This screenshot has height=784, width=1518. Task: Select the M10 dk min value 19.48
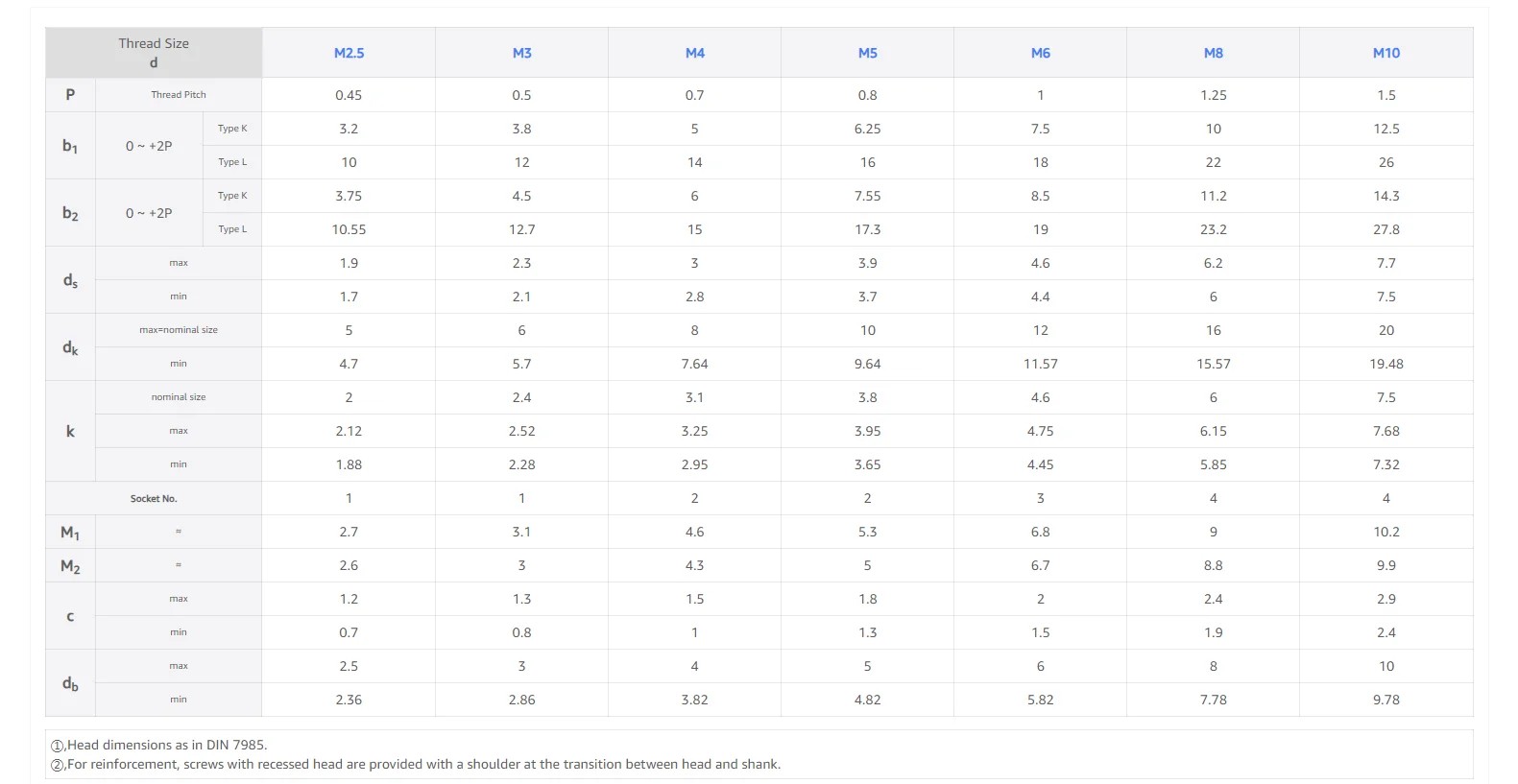[1385, 364]
